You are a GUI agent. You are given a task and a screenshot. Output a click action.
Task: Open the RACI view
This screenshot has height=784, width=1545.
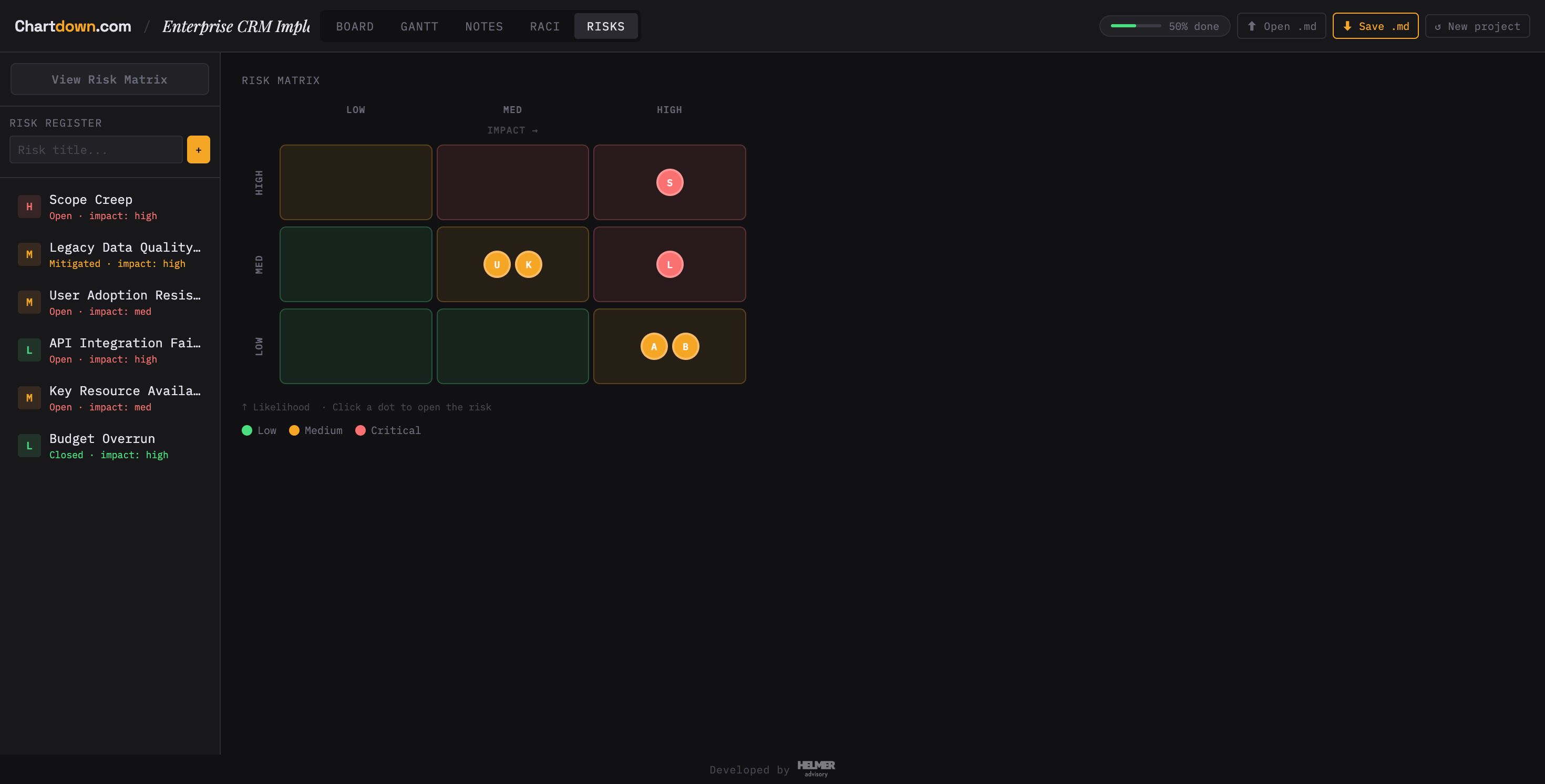pyautogui.click(x=544, y=26)
